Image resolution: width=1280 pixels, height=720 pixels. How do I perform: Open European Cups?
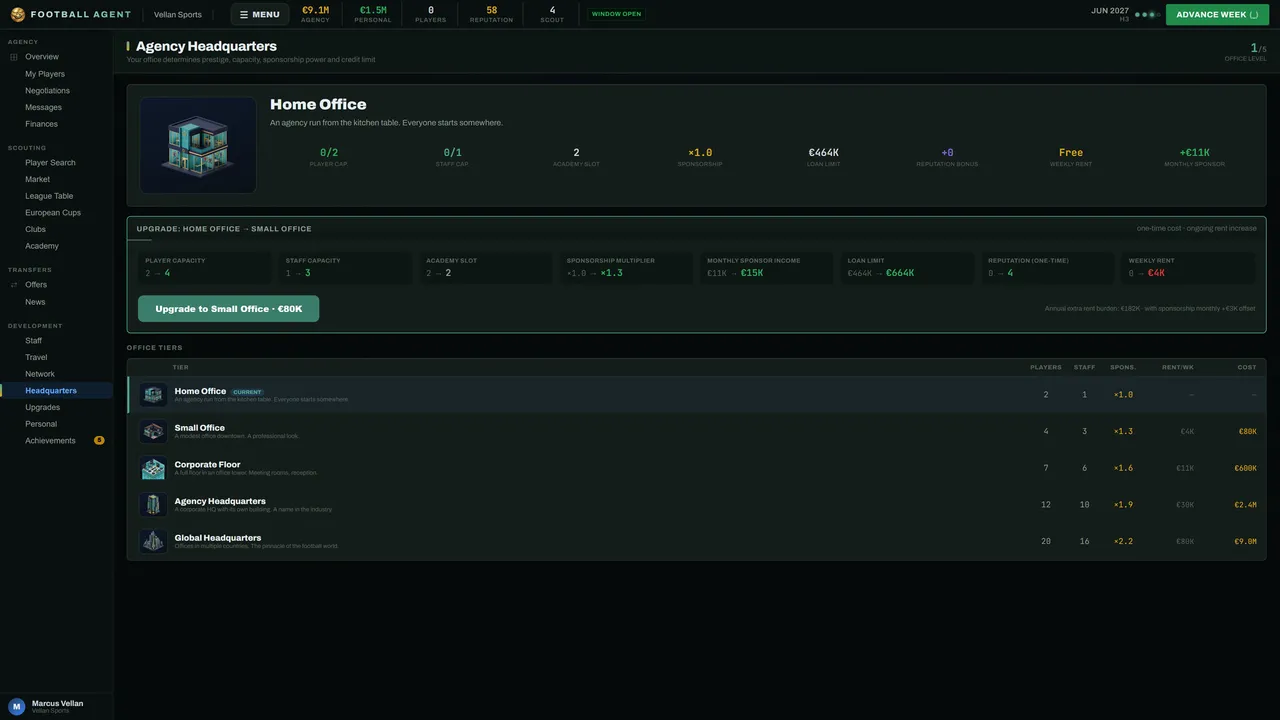pyautogui.click(x=53, y=213)
